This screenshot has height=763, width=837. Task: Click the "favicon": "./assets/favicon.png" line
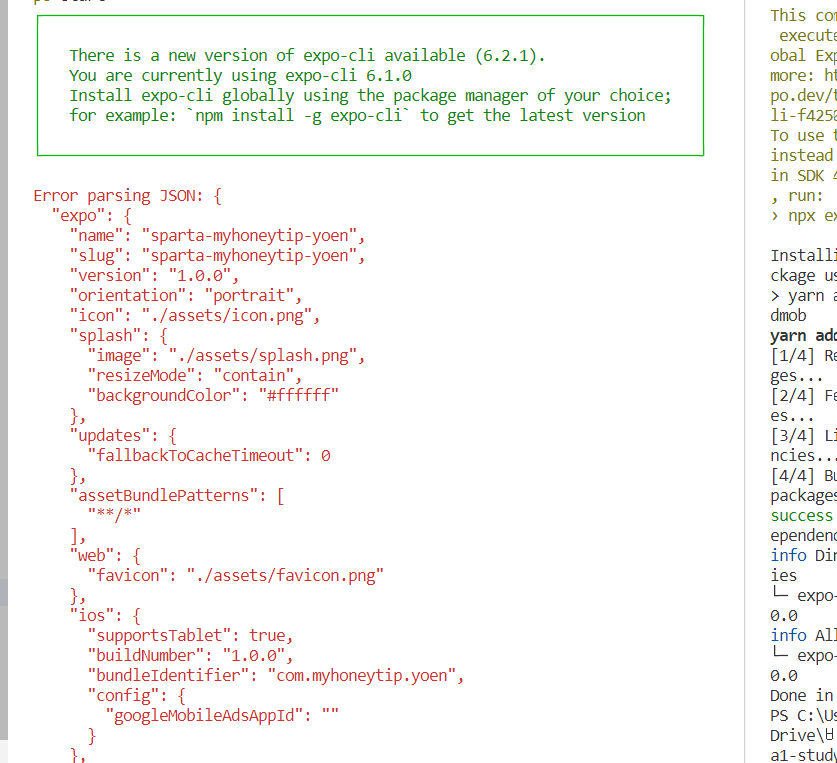(x=235, y=576)
